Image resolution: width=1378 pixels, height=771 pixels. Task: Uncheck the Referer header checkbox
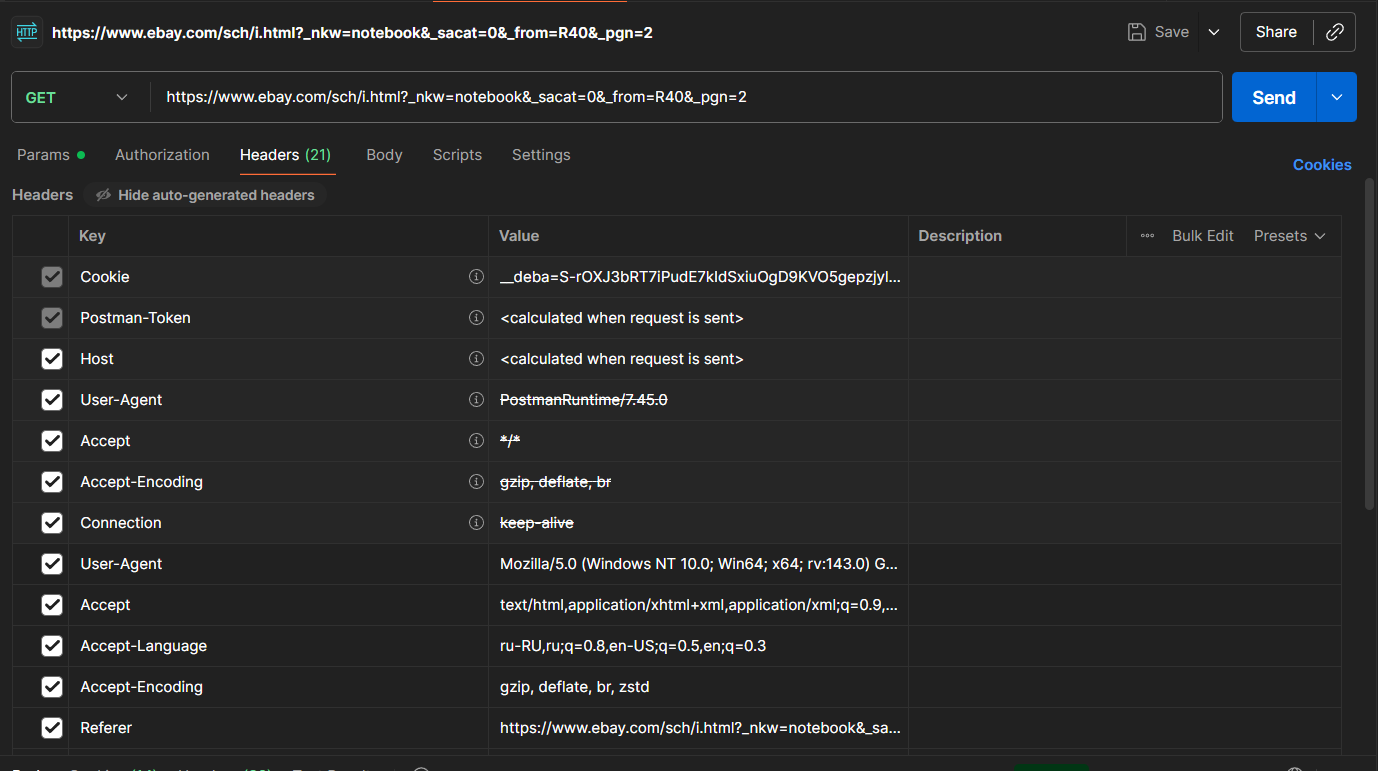point(52,728)
